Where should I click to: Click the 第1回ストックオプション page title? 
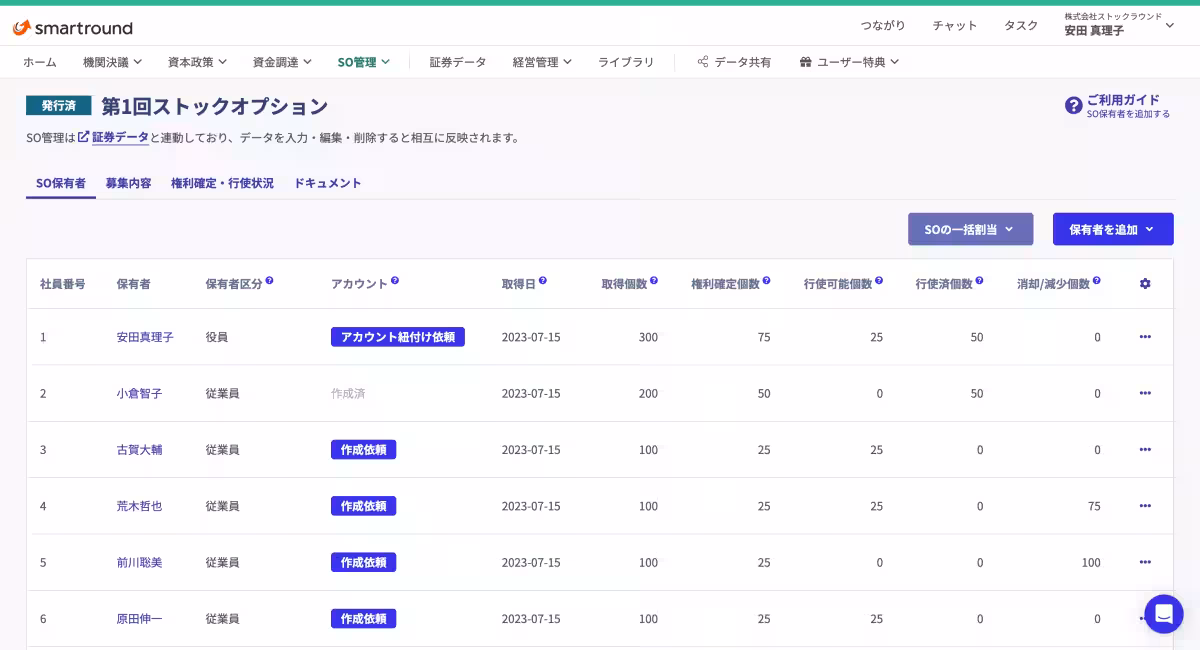214,106
